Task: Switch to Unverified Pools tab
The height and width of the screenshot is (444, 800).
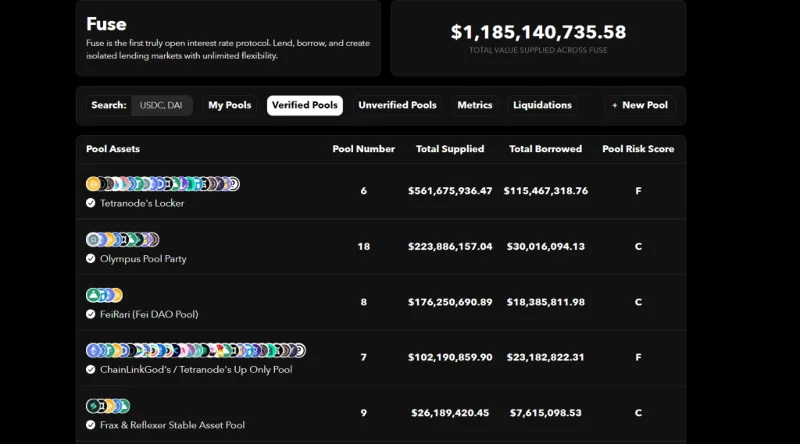Action: tap(397, 105)
